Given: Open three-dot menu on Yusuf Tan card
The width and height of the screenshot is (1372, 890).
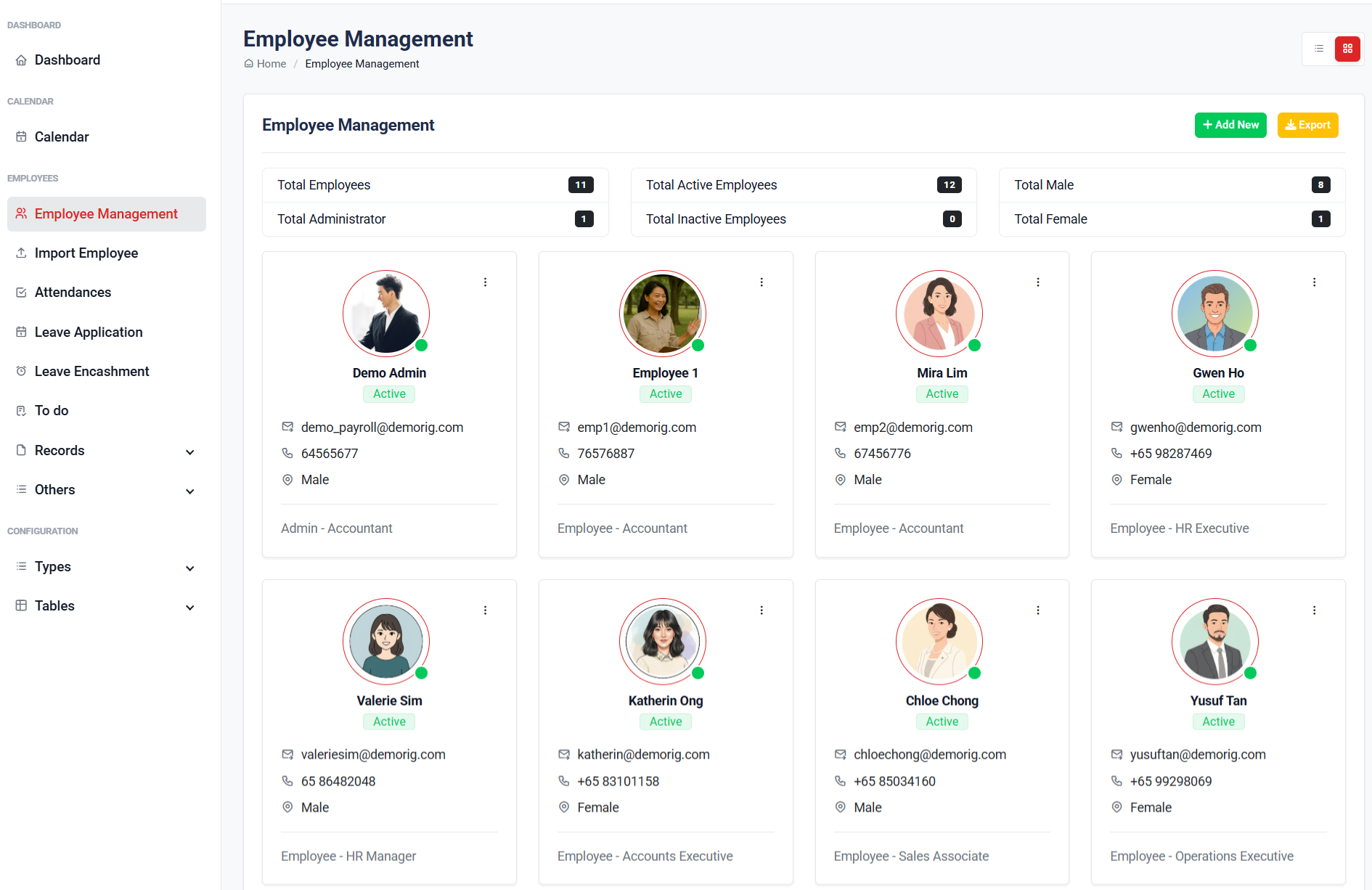Looking at the screenshot, I should [x=1314, y=611].
